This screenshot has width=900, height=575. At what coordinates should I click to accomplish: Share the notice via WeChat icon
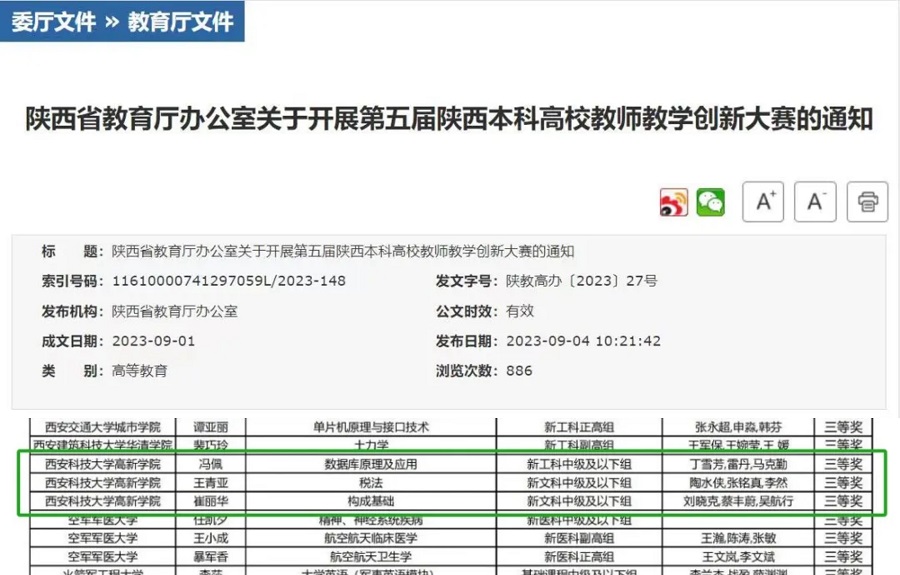[711, 202]
